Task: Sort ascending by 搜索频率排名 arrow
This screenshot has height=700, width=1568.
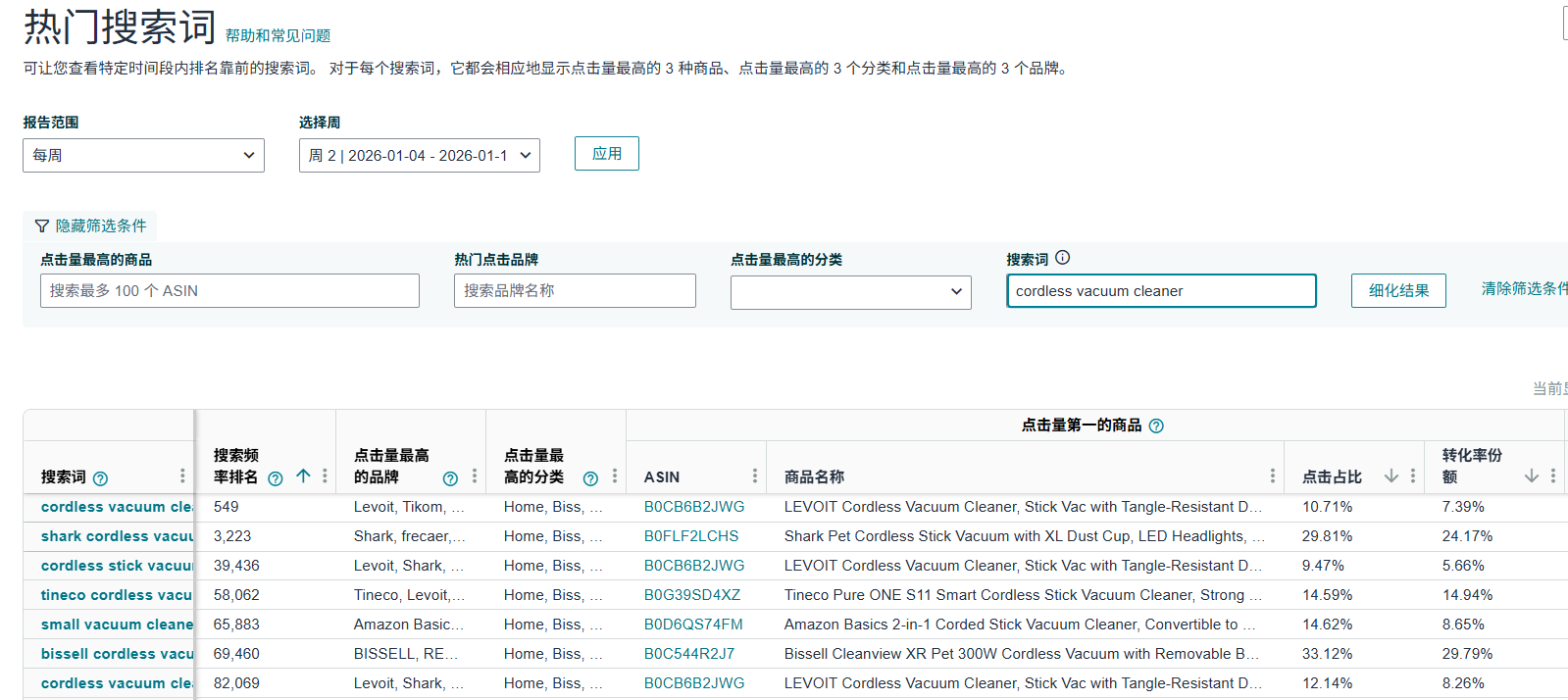Action: [x=303, y=476]
